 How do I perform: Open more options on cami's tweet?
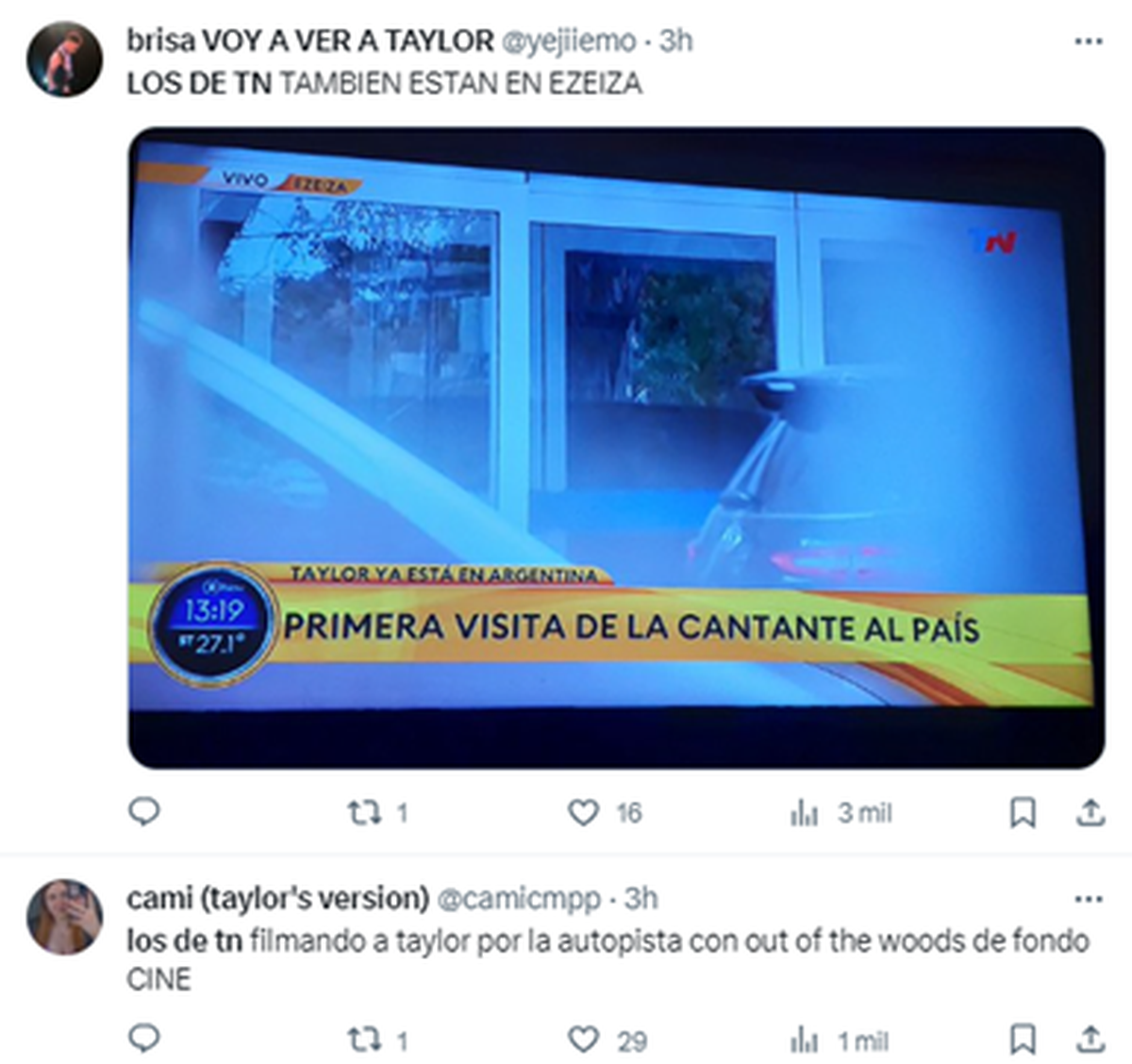(x=1089, y=899)
